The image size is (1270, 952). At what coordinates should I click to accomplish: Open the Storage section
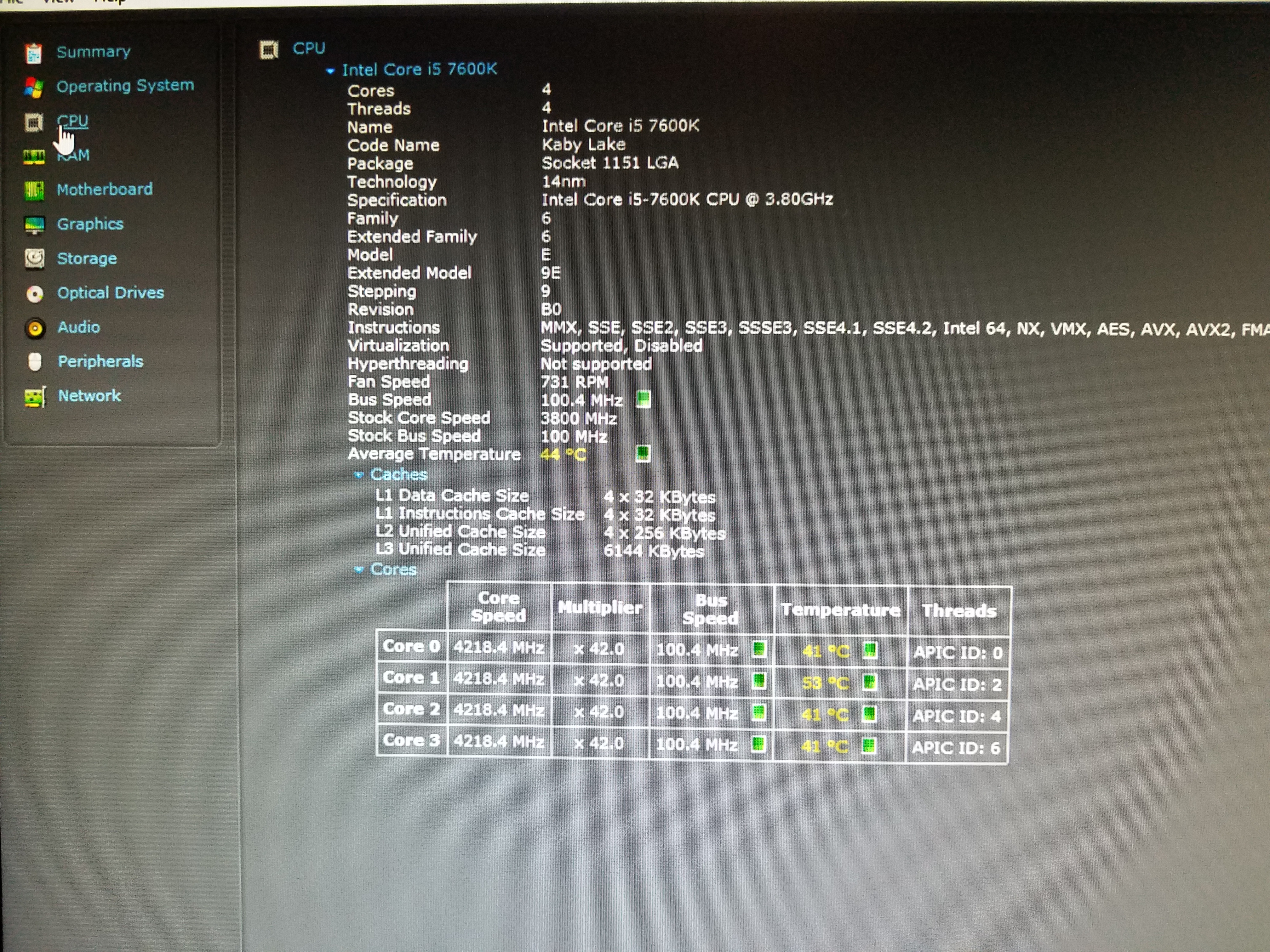(x=87, y=259)
